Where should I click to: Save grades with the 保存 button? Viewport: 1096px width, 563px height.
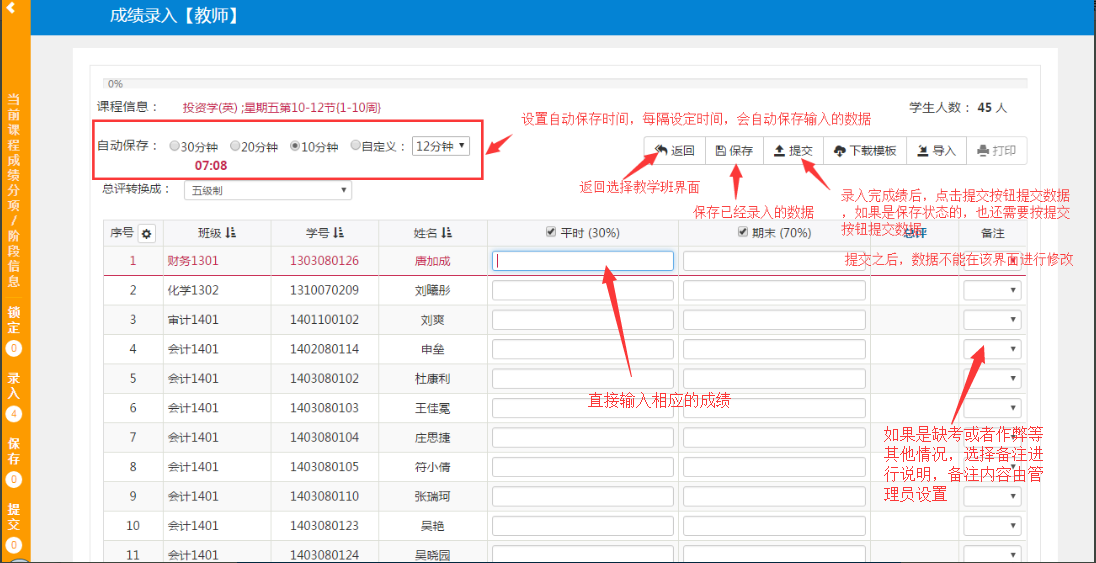click(734, 151)
